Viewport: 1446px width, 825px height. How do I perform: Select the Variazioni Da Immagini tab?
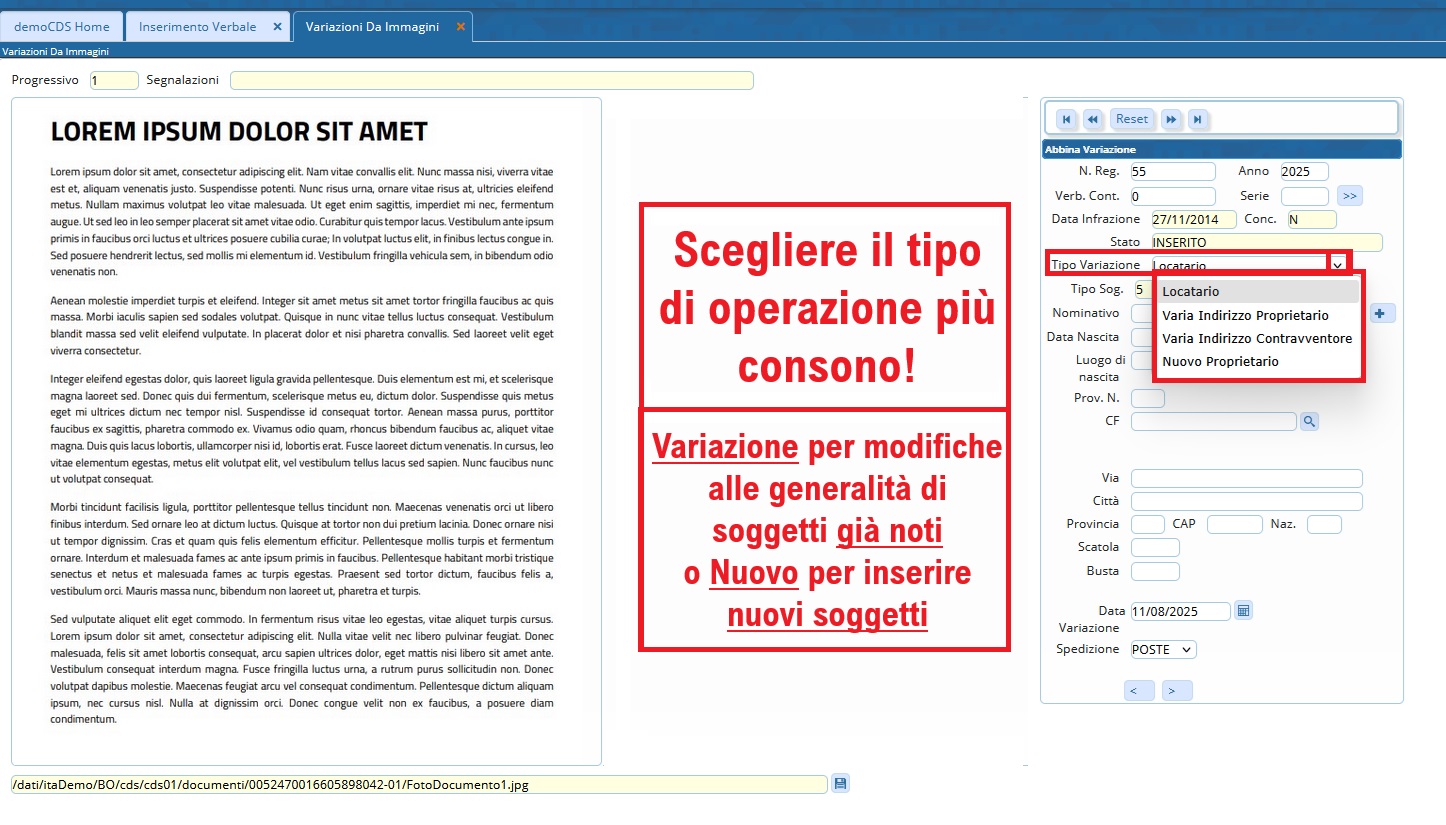373,27
